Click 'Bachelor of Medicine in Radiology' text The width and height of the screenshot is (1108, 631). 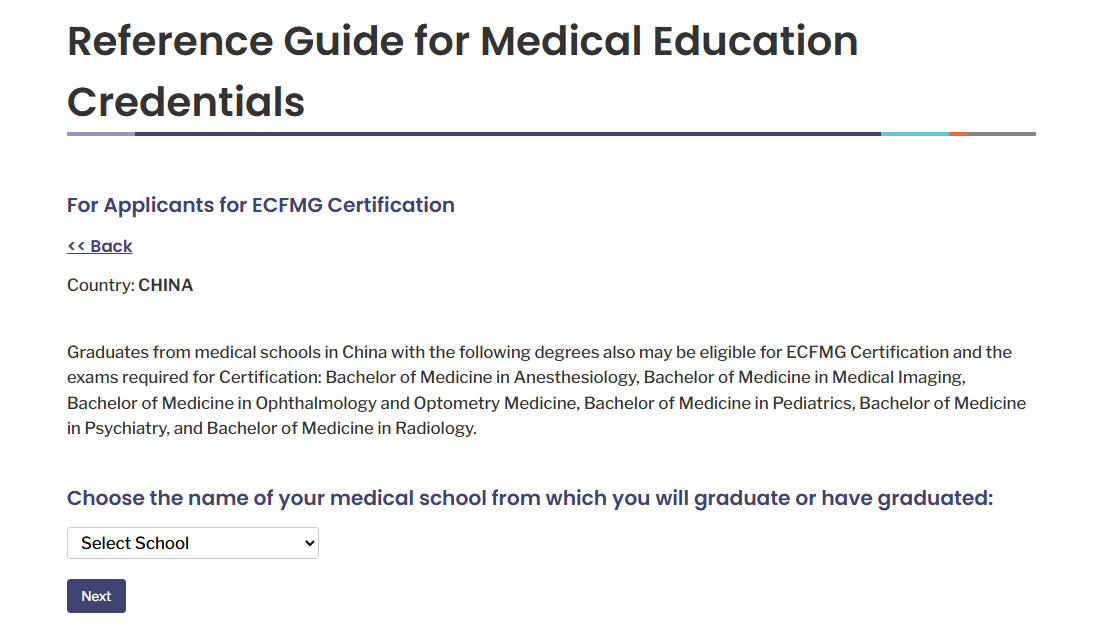(x=341, y=428)
